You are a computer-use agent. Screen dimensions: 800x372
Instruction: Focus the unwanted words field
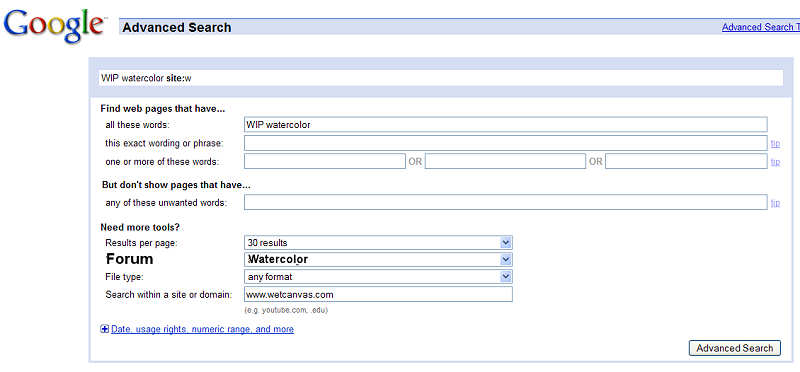[506, 202]
